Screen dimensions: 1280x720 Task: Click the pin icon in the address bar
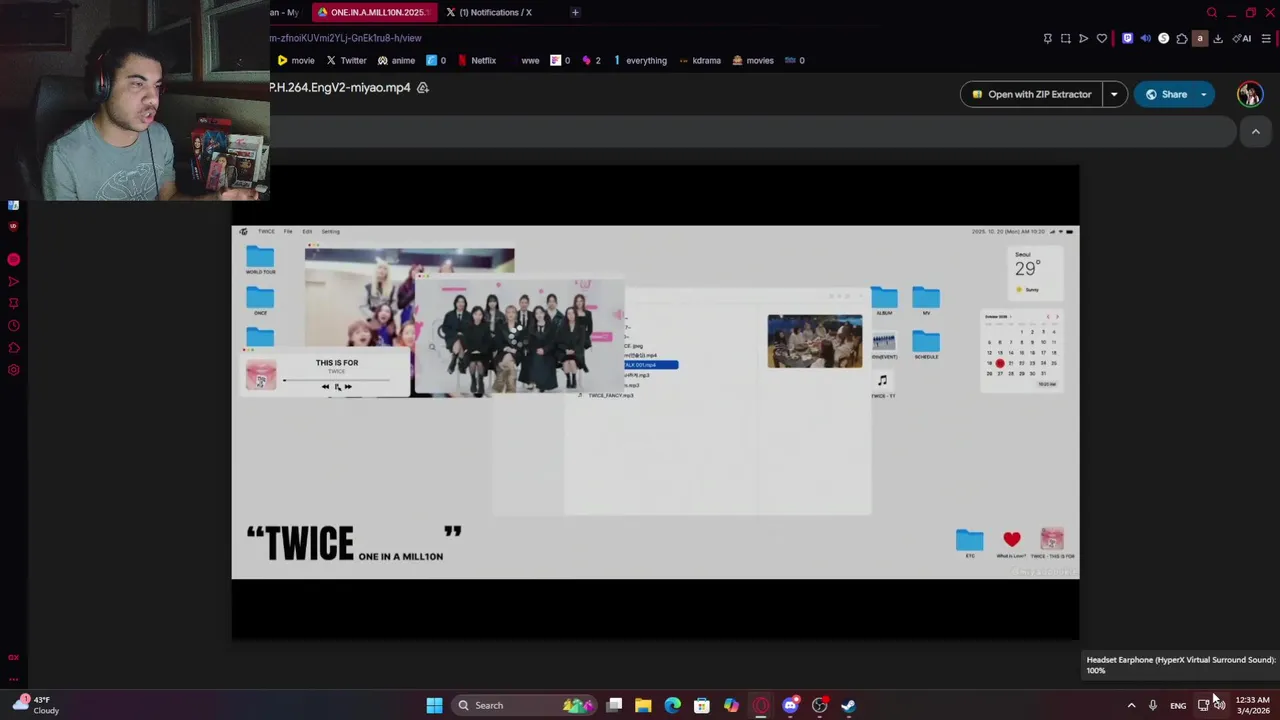pyautogui.click(x=1048, y=38)
